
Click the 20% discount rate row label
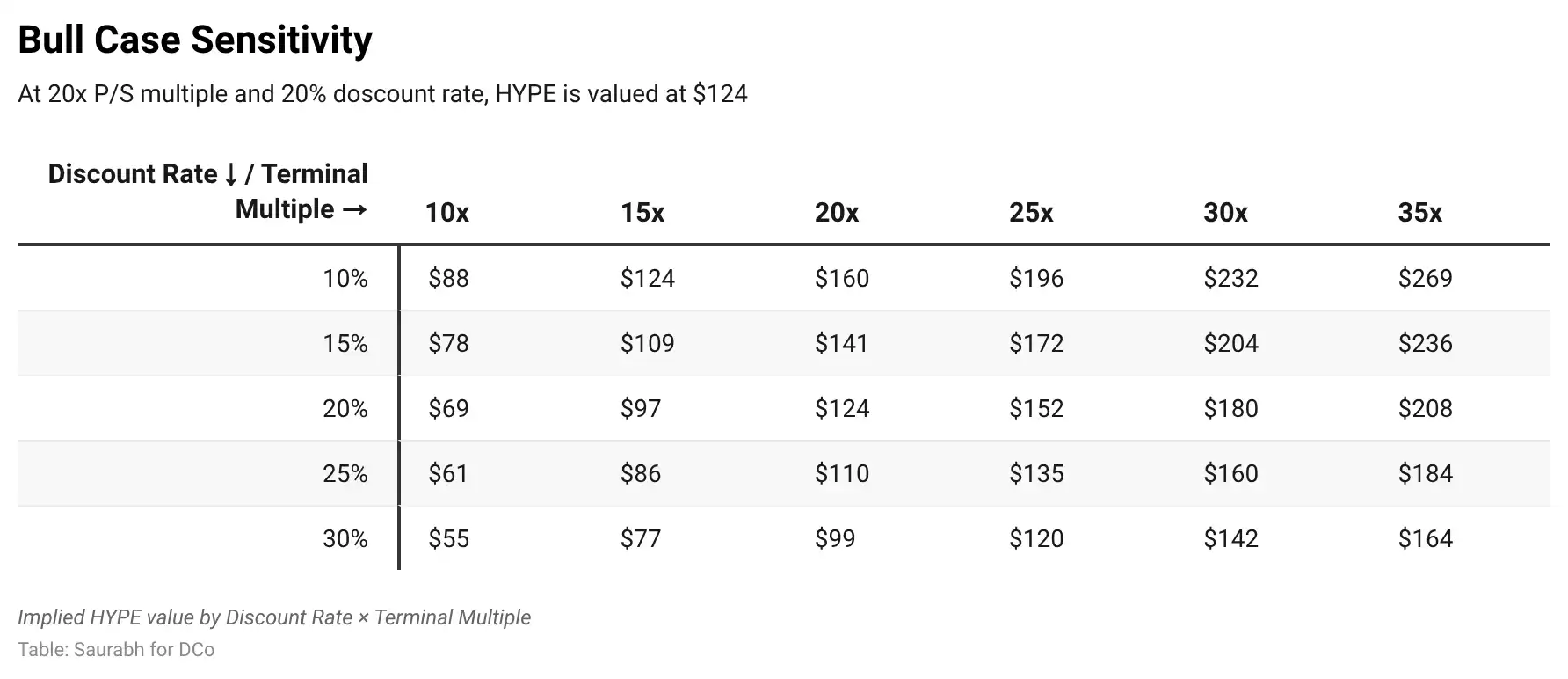pyautogui.click(x=345, y=409)
